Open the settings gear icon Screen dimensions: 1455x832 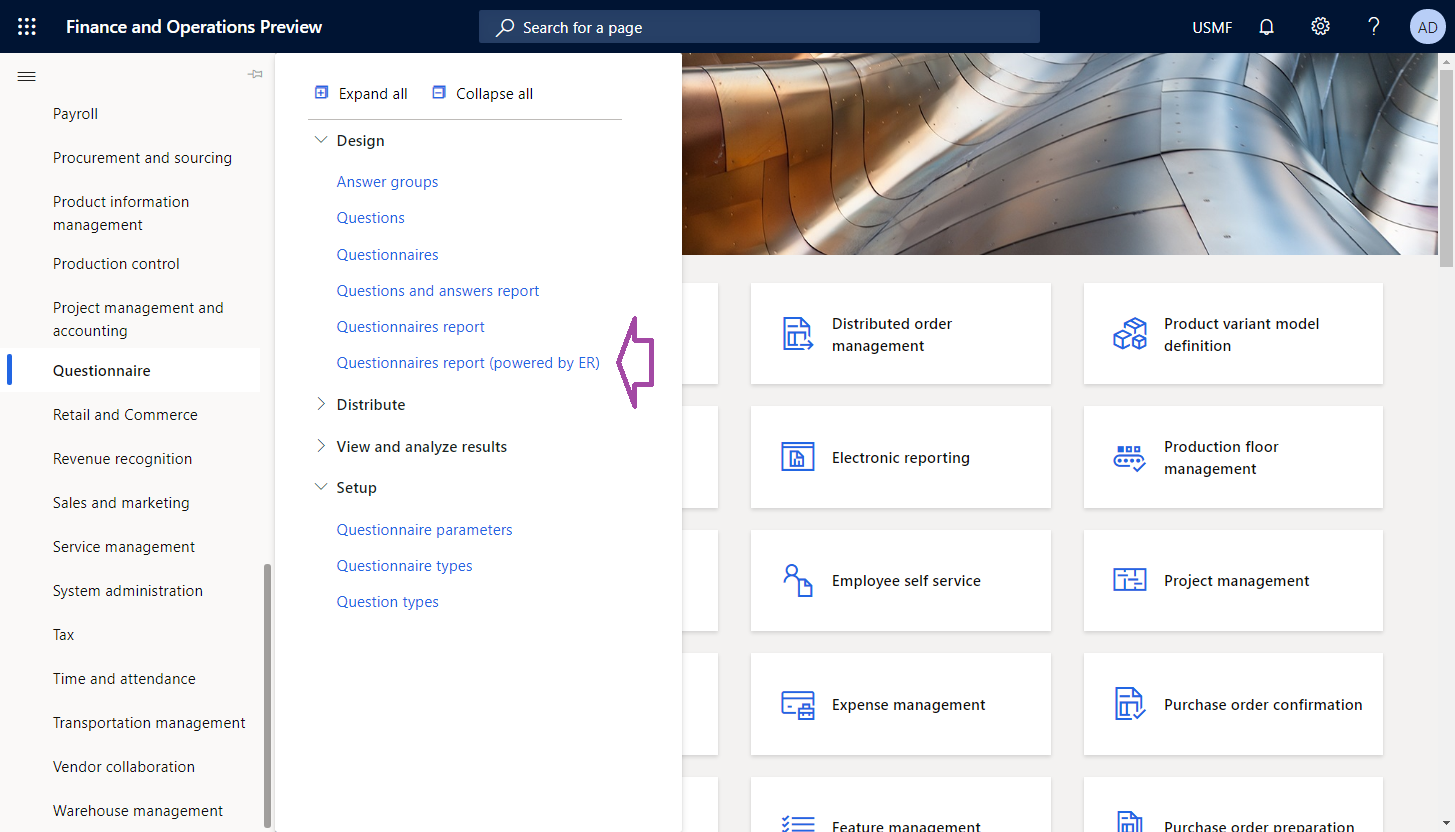pos(1320,26)
